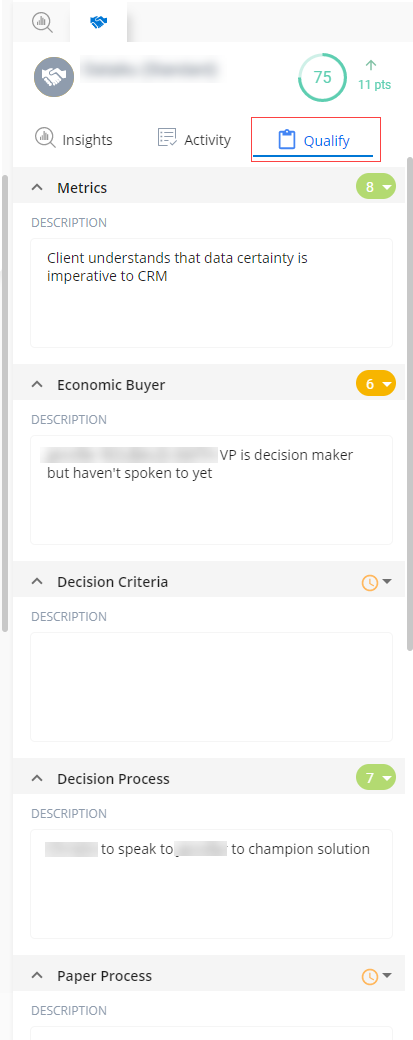Click the right vertical scrollbar
413x1040 pixels.
coord(410,403)
